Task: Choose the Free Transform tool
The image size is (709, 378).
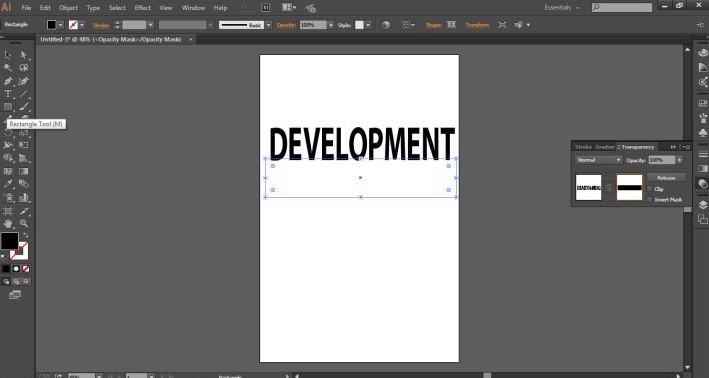Action: click(x=24, y=146)
